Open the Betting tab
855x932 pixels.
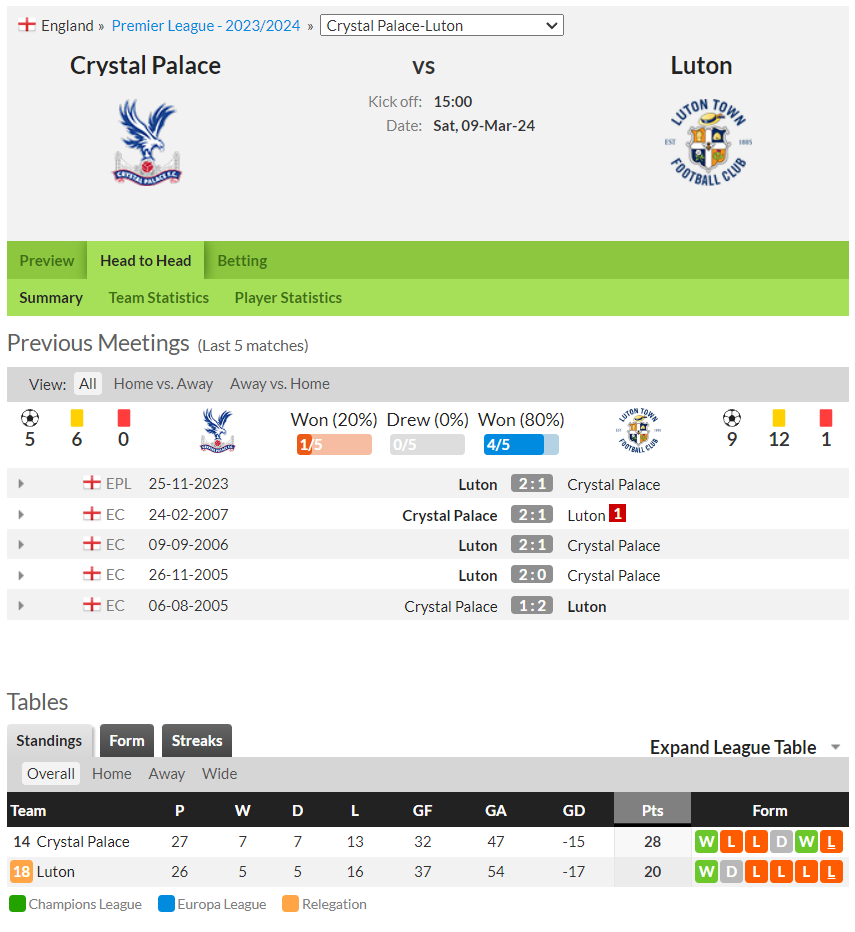pyautogui.click(x=242, y=260)
